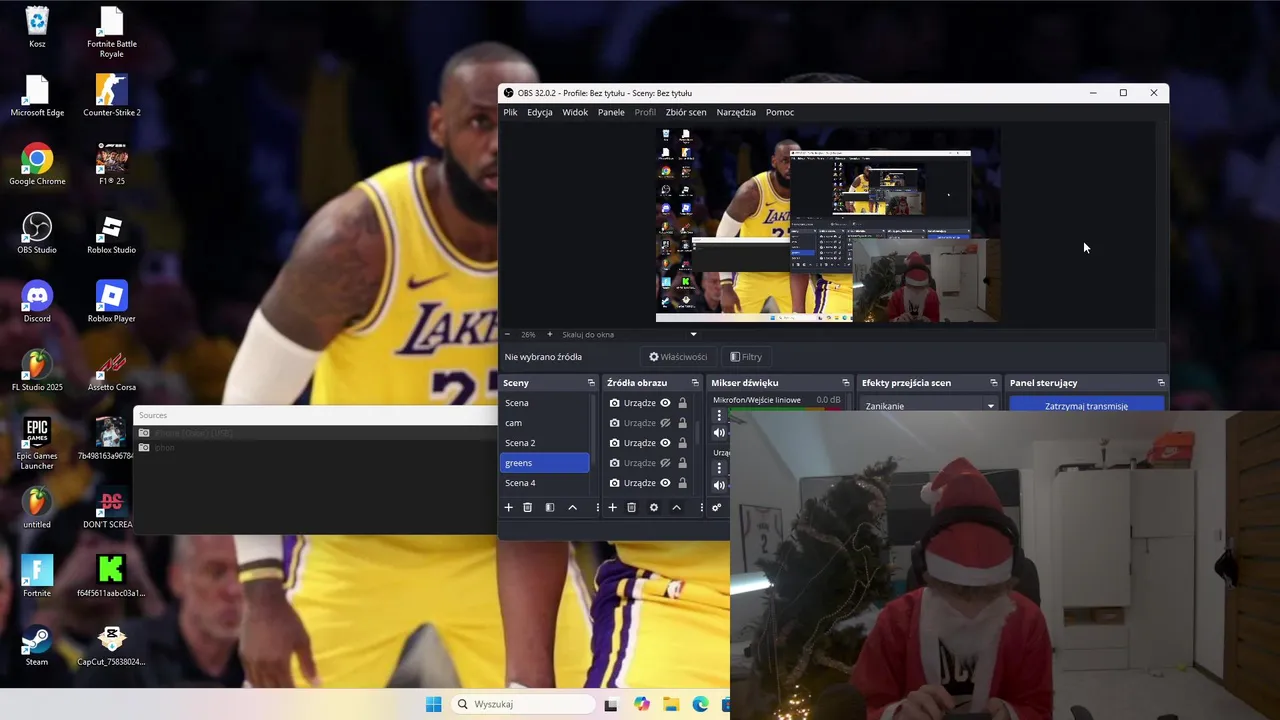
Task: Add a new source in Źródła obrazu
Action: click(x=612, y=507)
